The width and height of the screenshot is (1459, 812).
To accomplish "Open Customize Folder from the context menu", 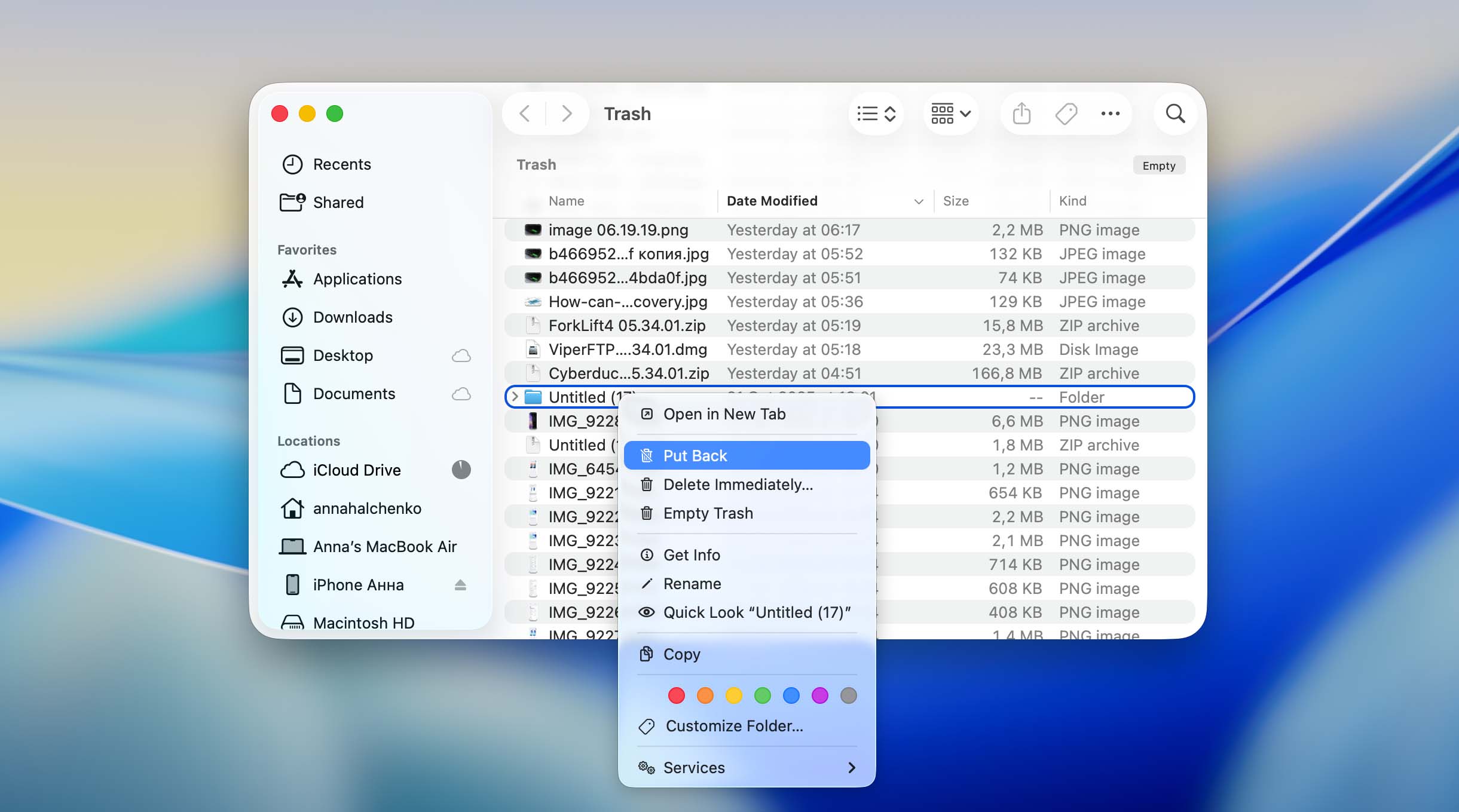I will tap(733, 726).
